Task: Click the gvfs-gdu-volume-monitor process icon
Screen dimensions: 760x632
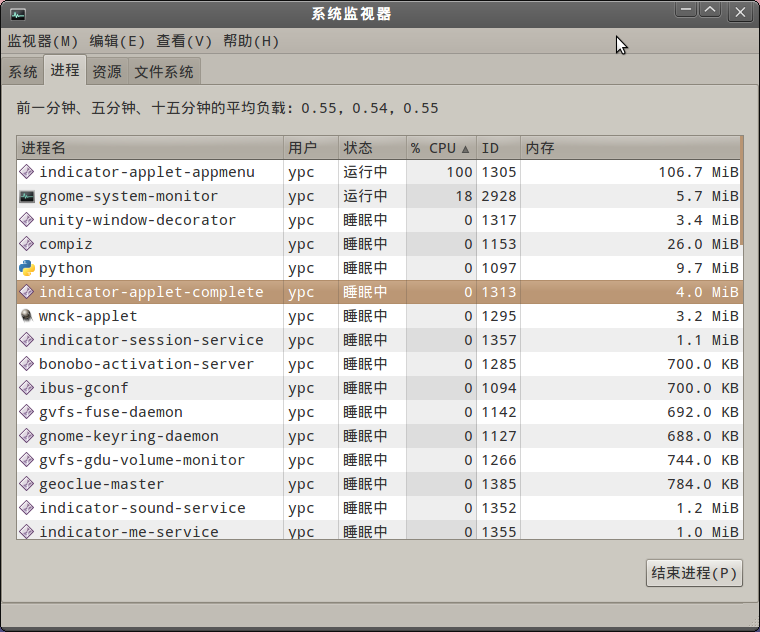Action: point(26,460)
